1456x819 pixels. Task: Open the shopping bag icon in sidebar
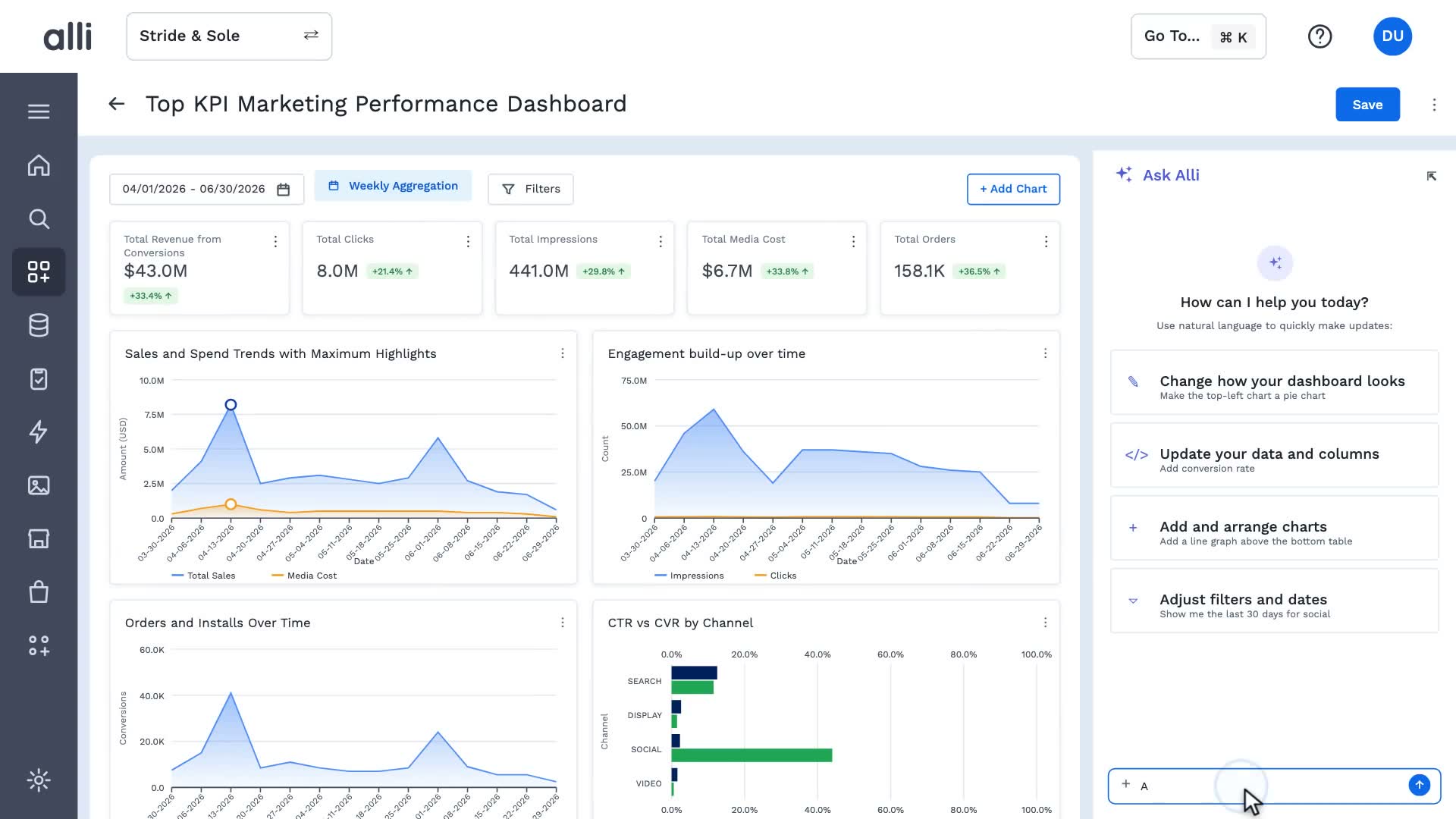pos(39,591)
